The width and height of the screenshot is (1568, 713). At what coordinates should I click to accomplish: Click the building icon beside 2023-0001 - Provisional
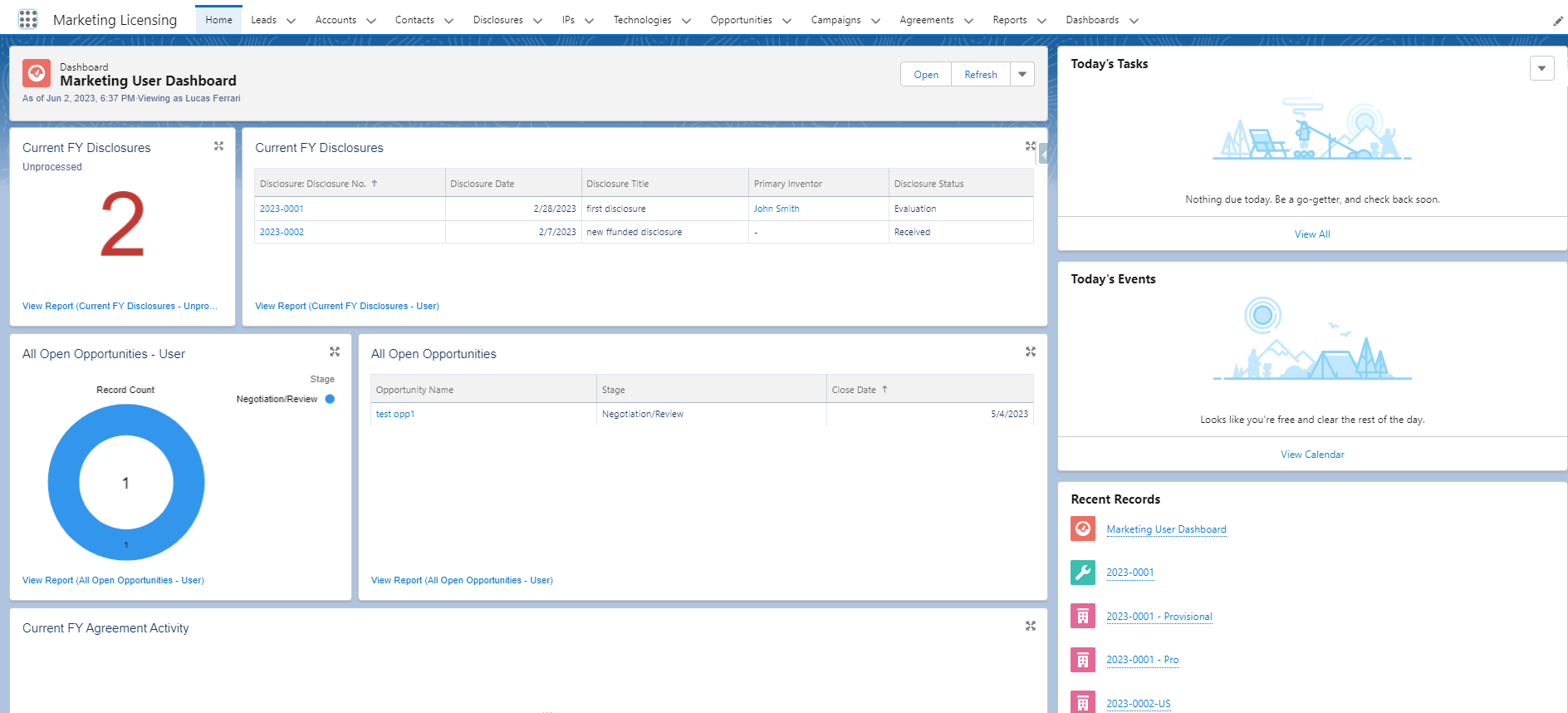coord(1083,616)
